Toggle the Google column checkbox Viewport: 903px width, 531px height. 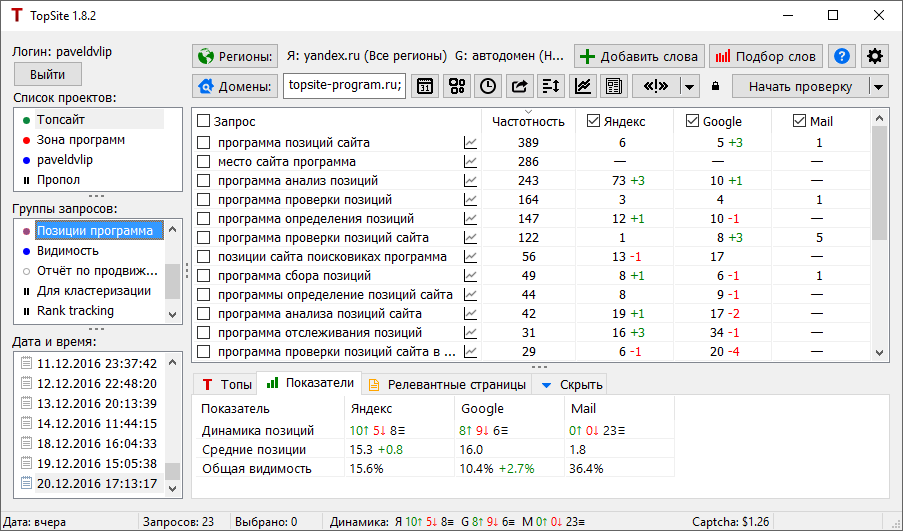[692, 121]
